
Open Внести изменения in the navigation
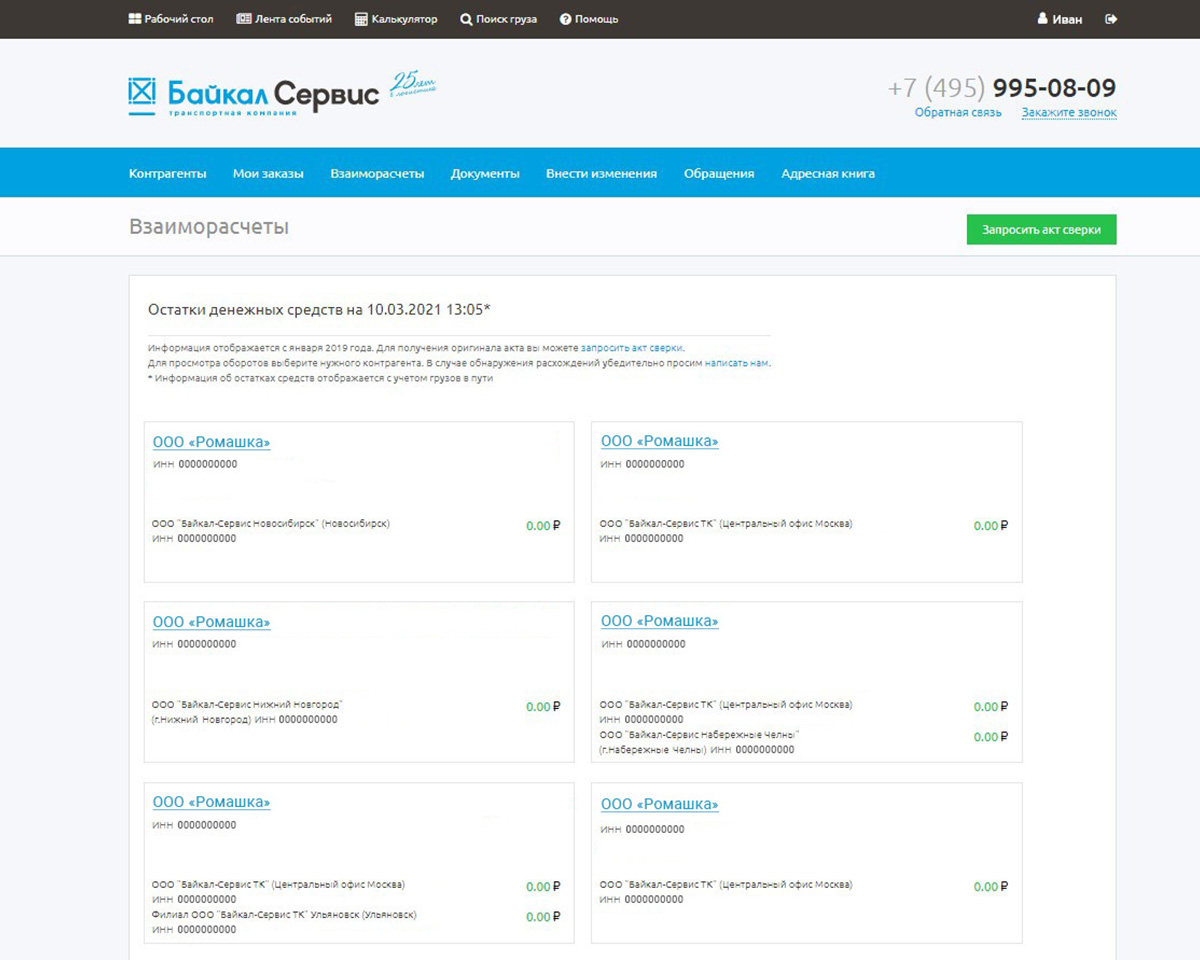(x=601, y=173)
